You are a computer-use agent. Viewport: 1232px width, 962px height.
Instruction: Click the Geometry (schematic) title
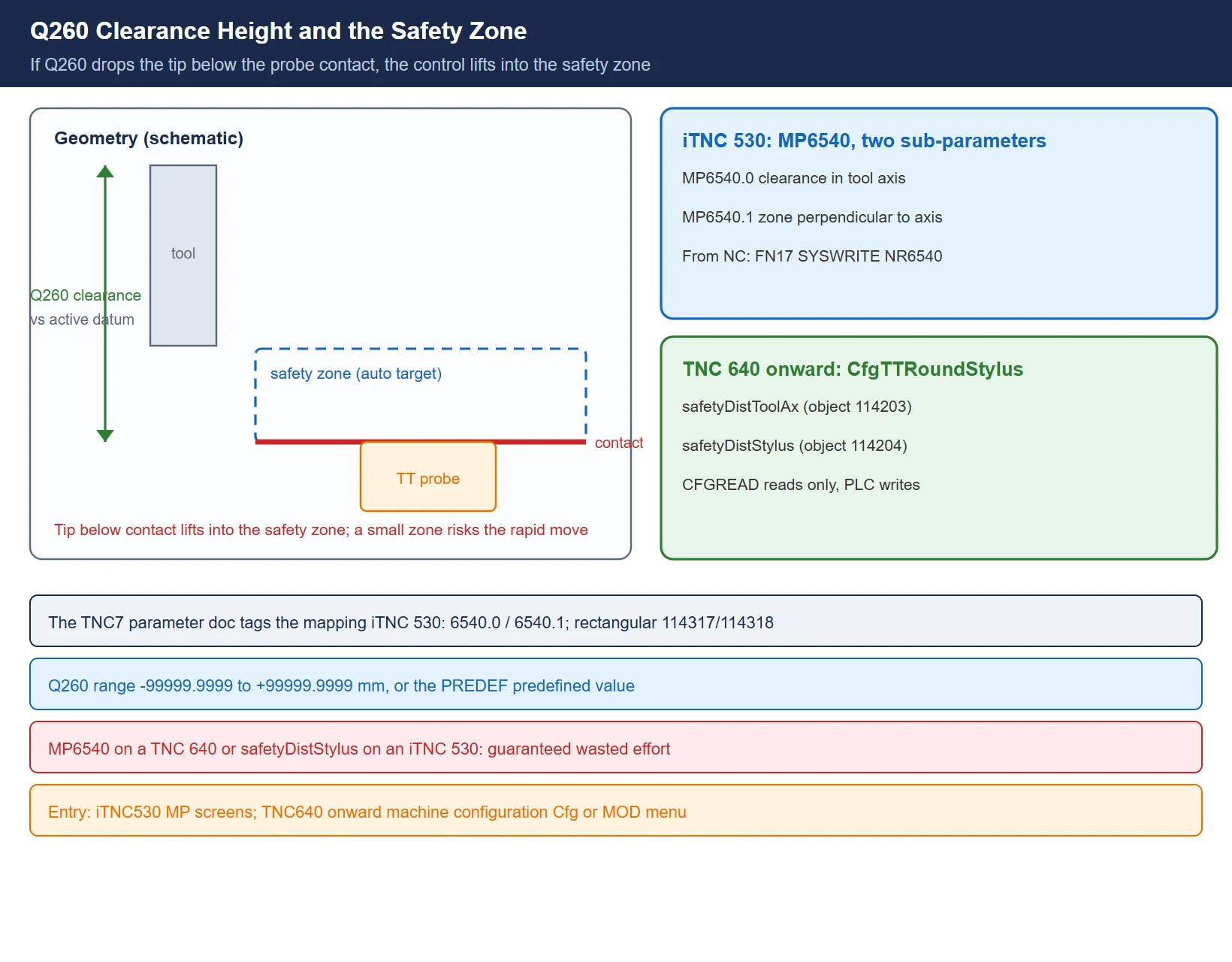pyautogui.click(x=149, y=138)
